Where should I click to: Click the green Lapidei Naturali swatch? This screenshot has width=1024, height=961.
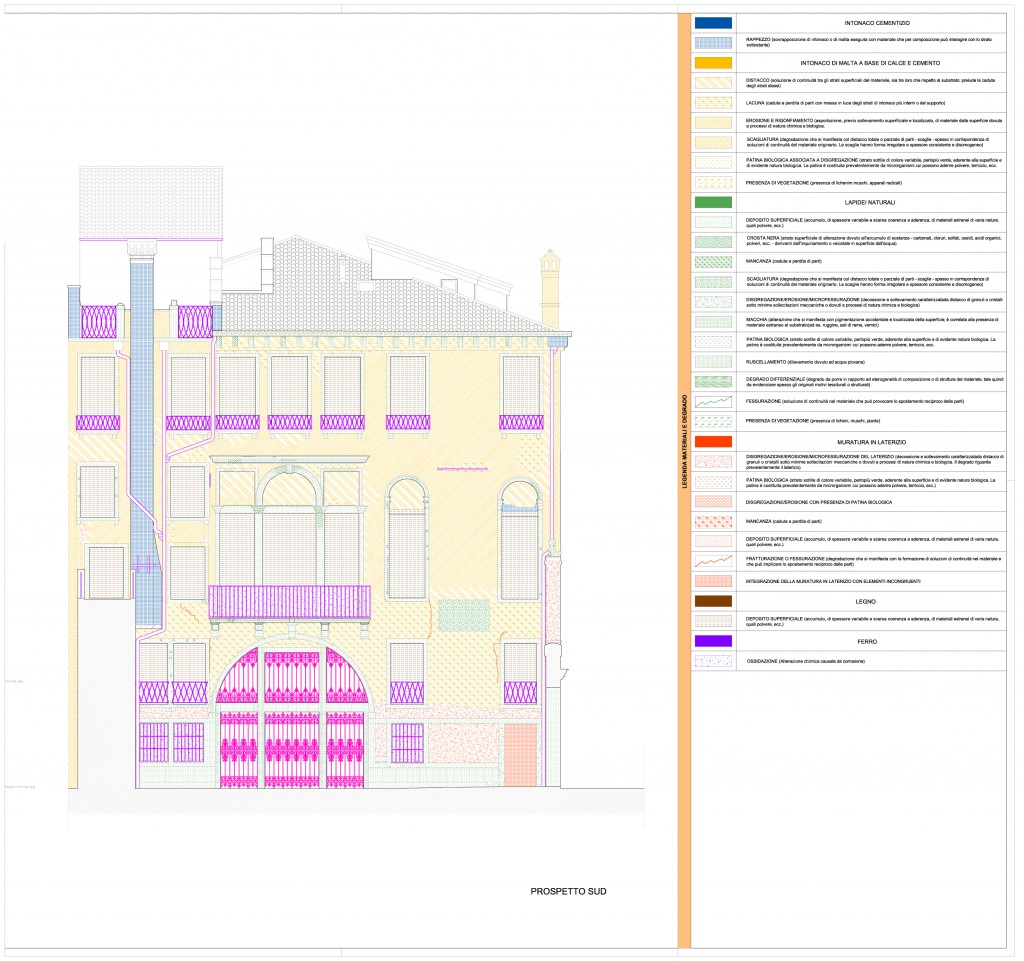[713, 203]
